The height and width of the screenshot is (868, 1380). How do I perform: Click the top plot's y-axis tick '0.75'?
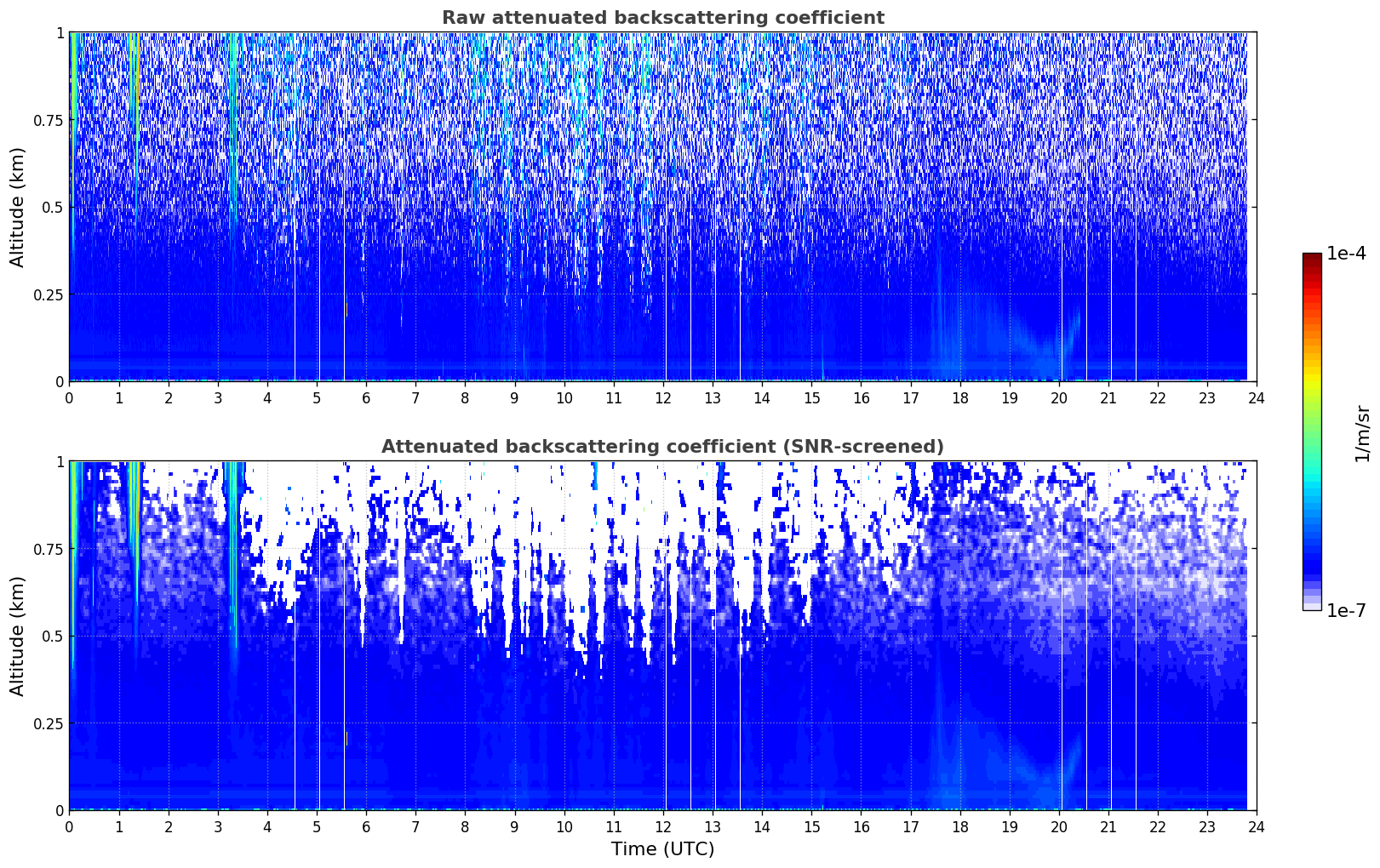tap(49, 120)
